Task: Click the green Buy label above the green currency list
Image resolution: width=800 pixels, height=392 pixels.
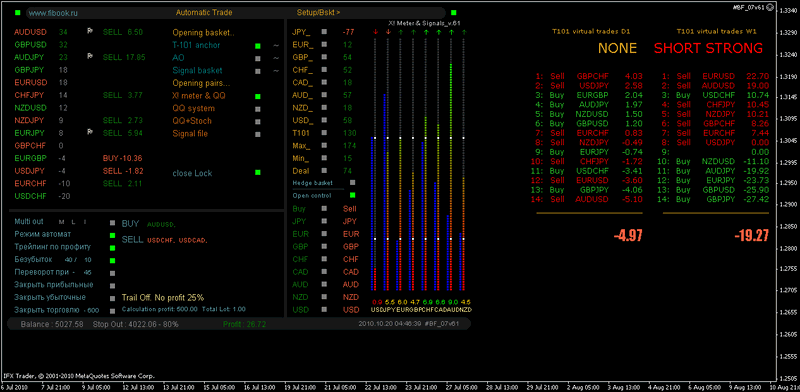Action: pyautogui.click(x=299, y=209)
